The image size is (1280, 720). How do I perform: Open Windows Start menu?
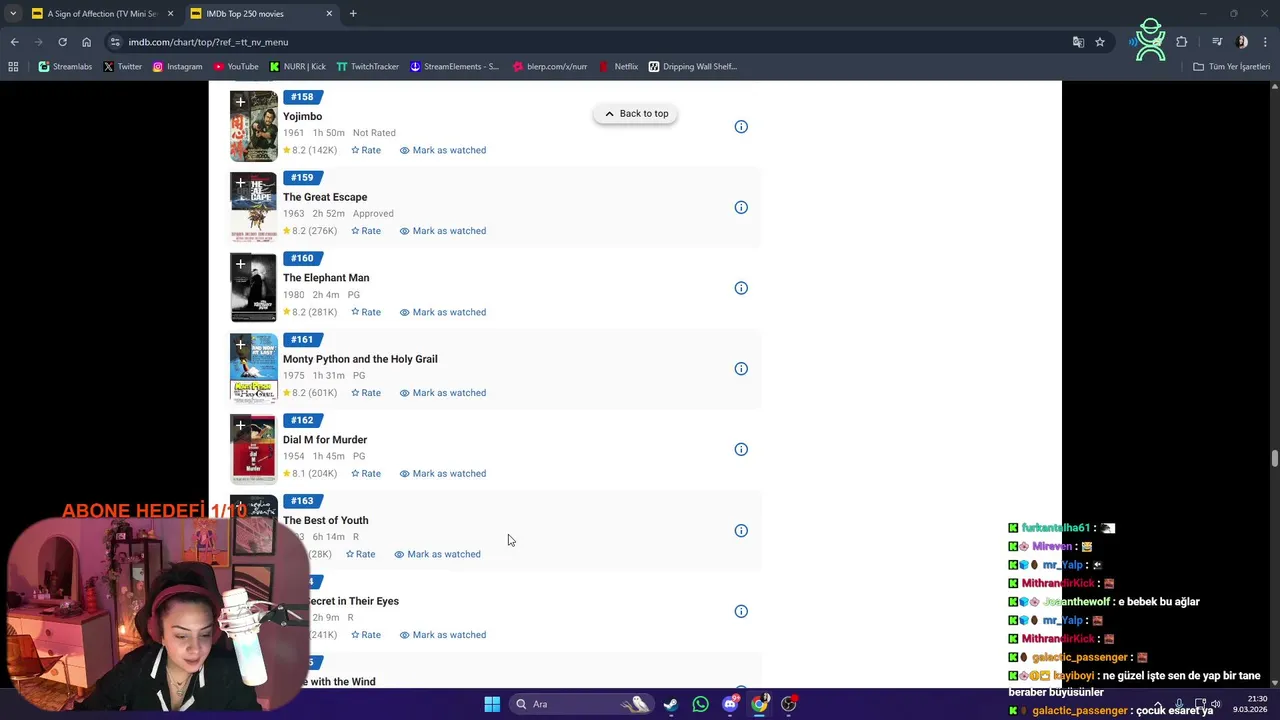(492, 704)
